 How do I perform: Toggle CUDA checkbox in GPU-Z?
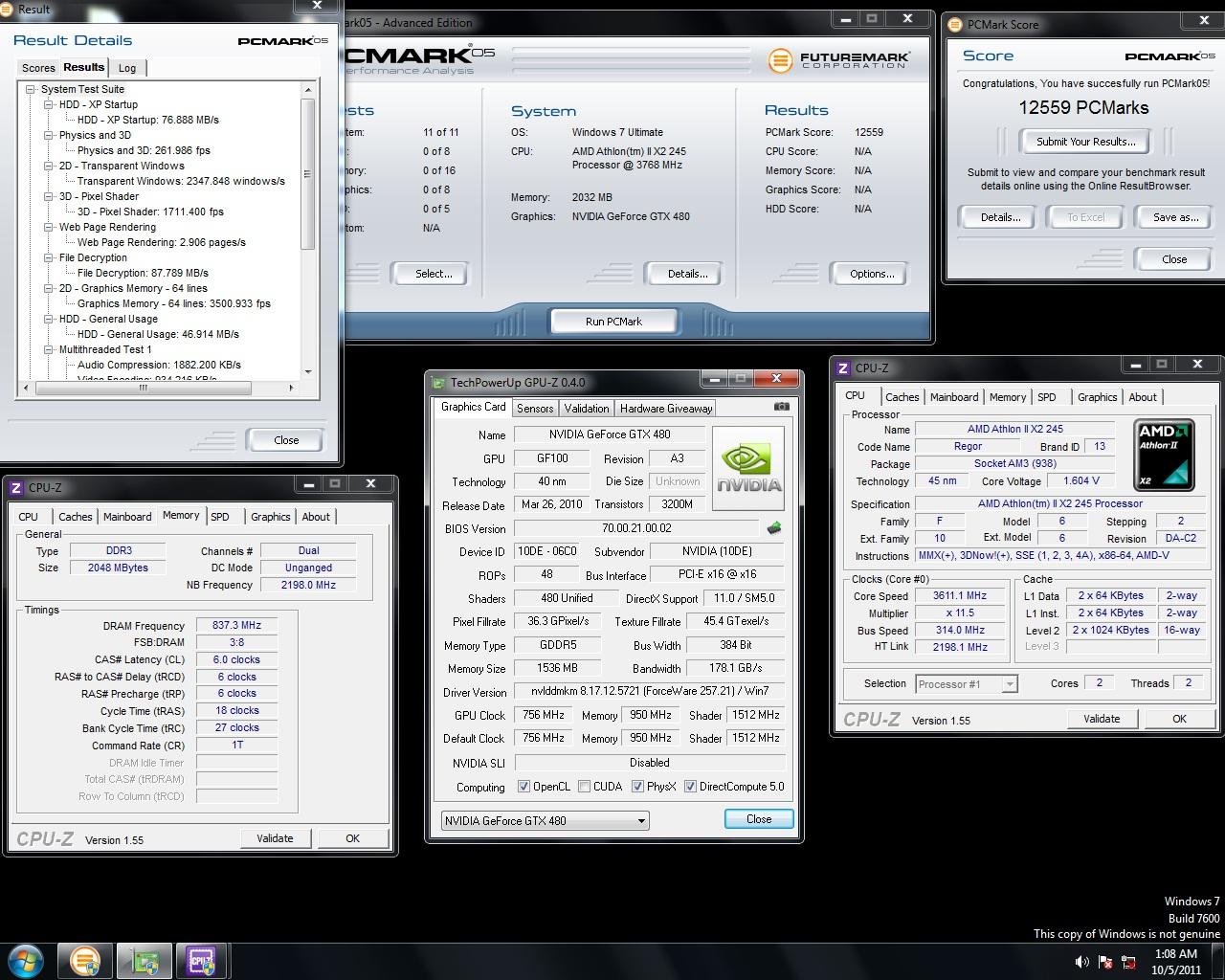pos(584,787)
